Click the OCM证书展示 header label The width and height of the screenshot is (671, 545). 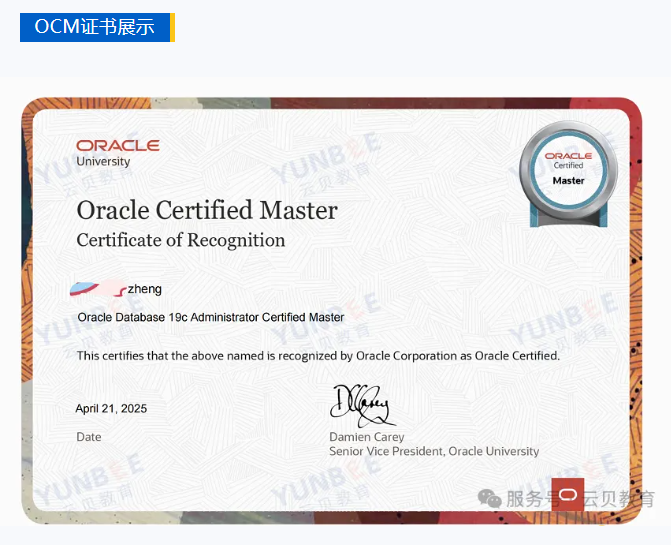[94, 27]
